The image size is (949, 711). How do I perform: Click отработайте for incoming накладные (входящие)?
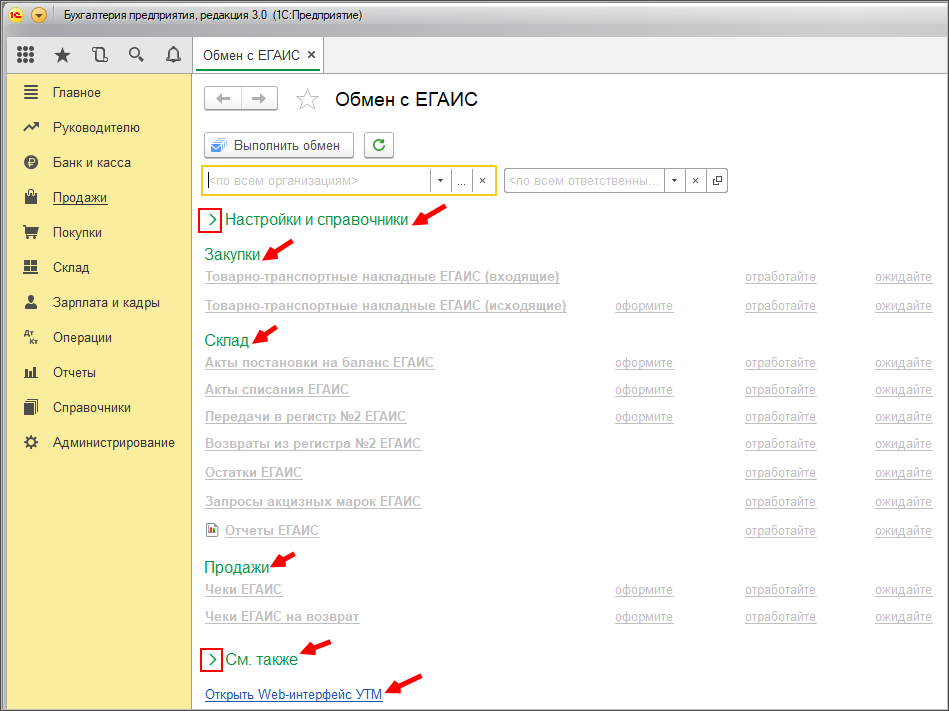click(780, 277)
